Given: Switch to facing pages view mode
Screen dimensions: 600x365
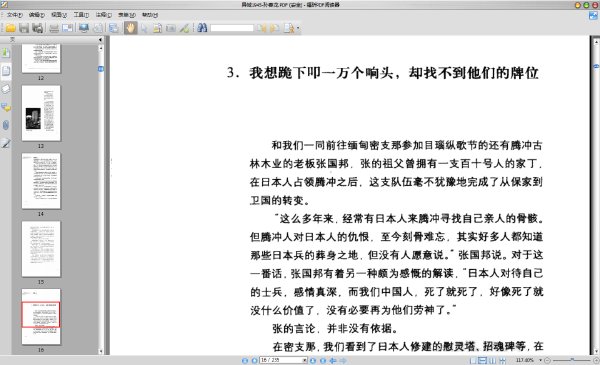Looking at the screenshot, I should (x=492, y=360).
